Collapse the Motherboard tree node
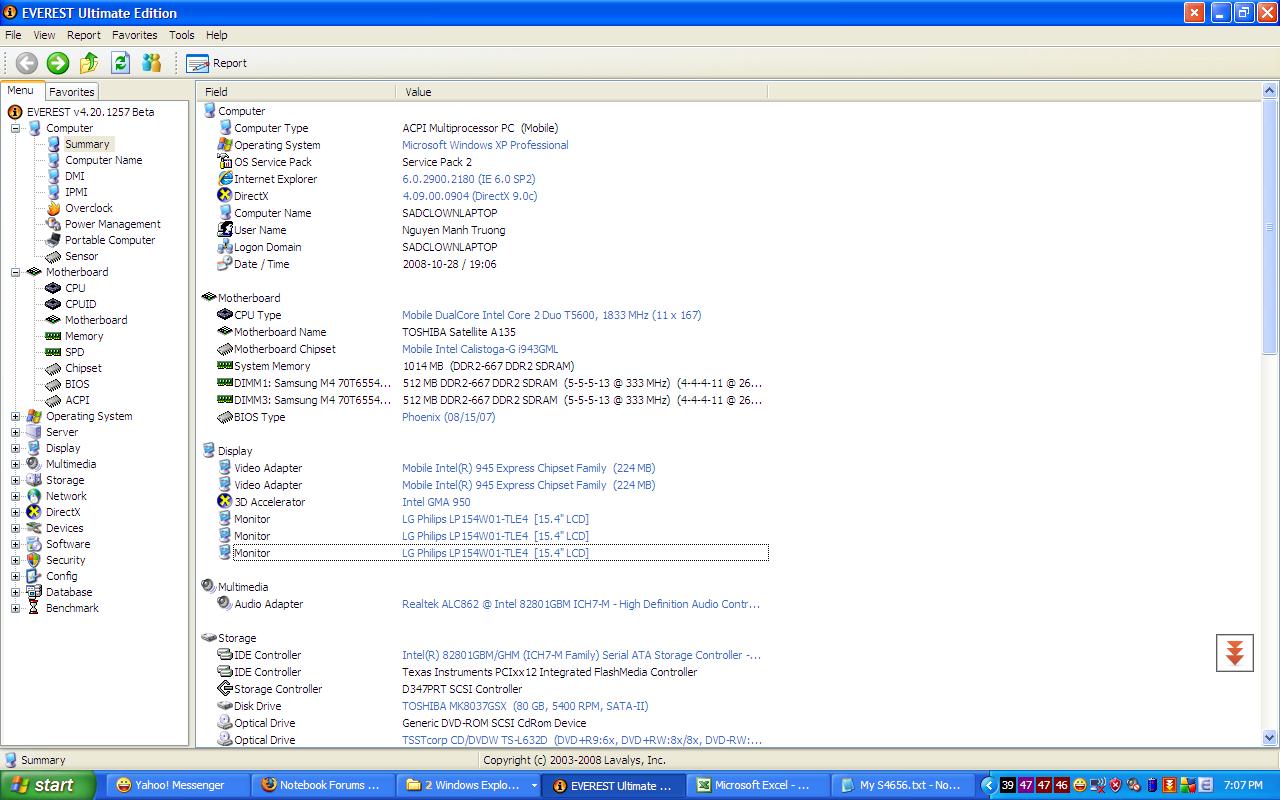 16,272
